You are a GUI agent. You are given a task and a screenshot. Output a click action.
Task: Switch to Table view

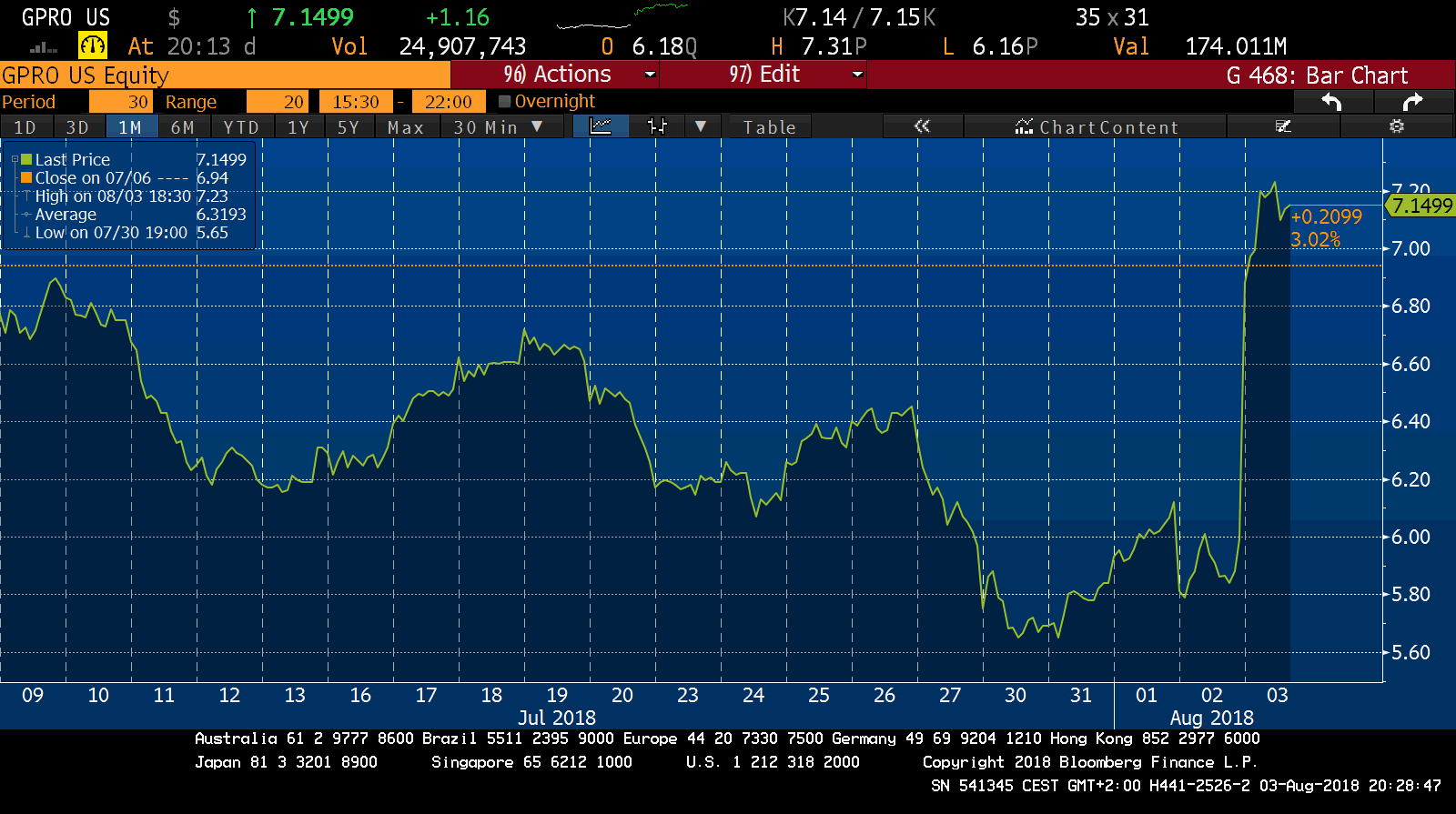[x=769, y=127]
